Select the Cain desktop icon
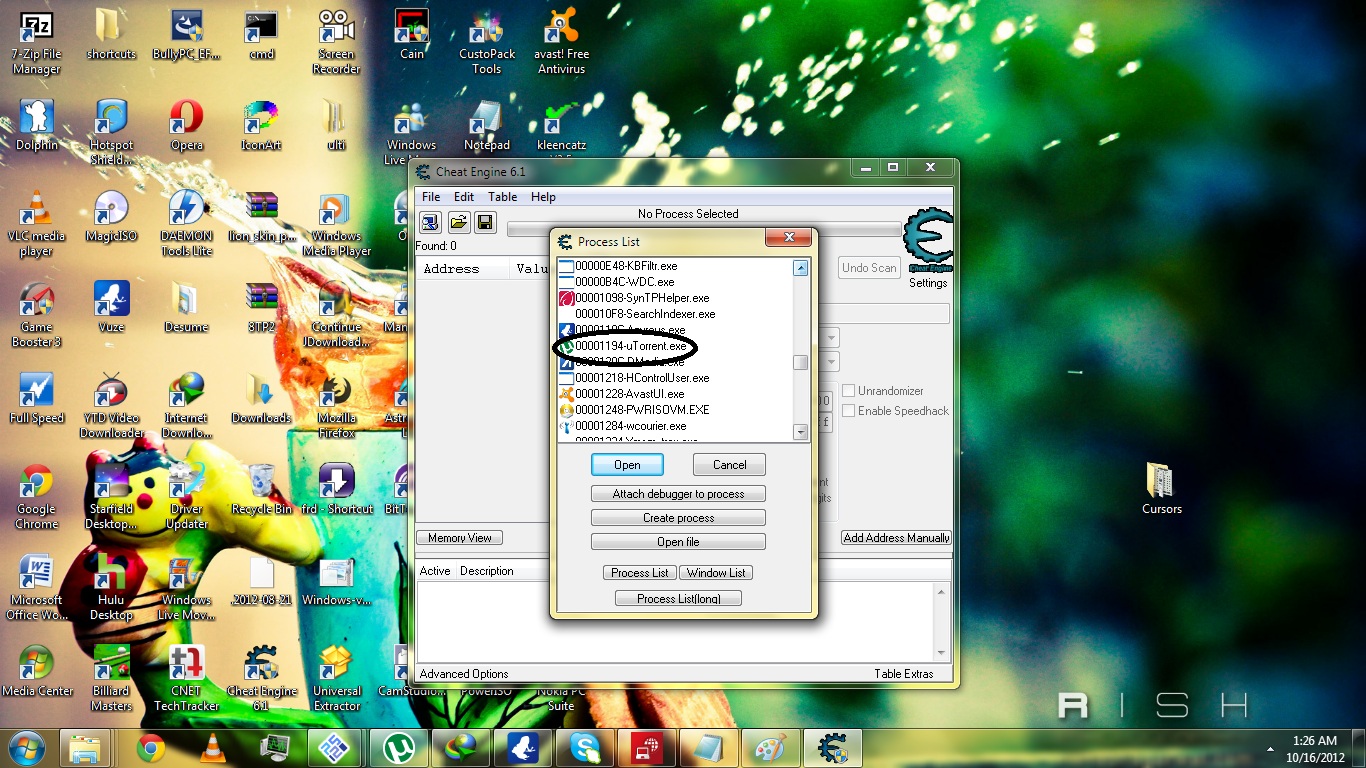1366x768 pixels. [412, 36]
